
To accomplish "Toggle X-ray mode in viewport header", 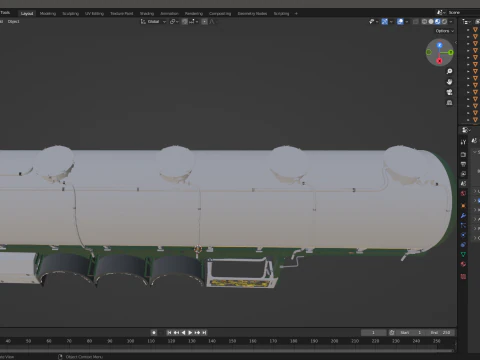I will click(x=415, y=22).
